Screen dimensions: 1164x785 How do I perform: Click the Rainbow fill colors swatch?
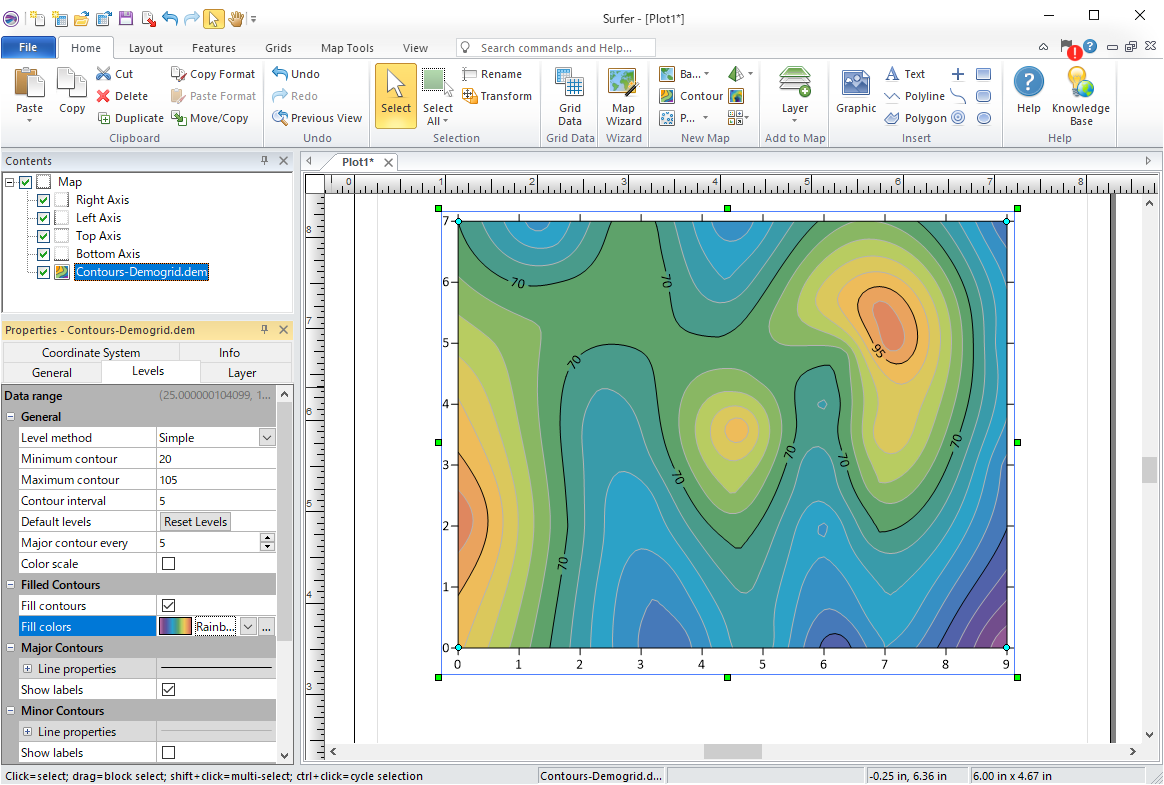click(174, 627)
